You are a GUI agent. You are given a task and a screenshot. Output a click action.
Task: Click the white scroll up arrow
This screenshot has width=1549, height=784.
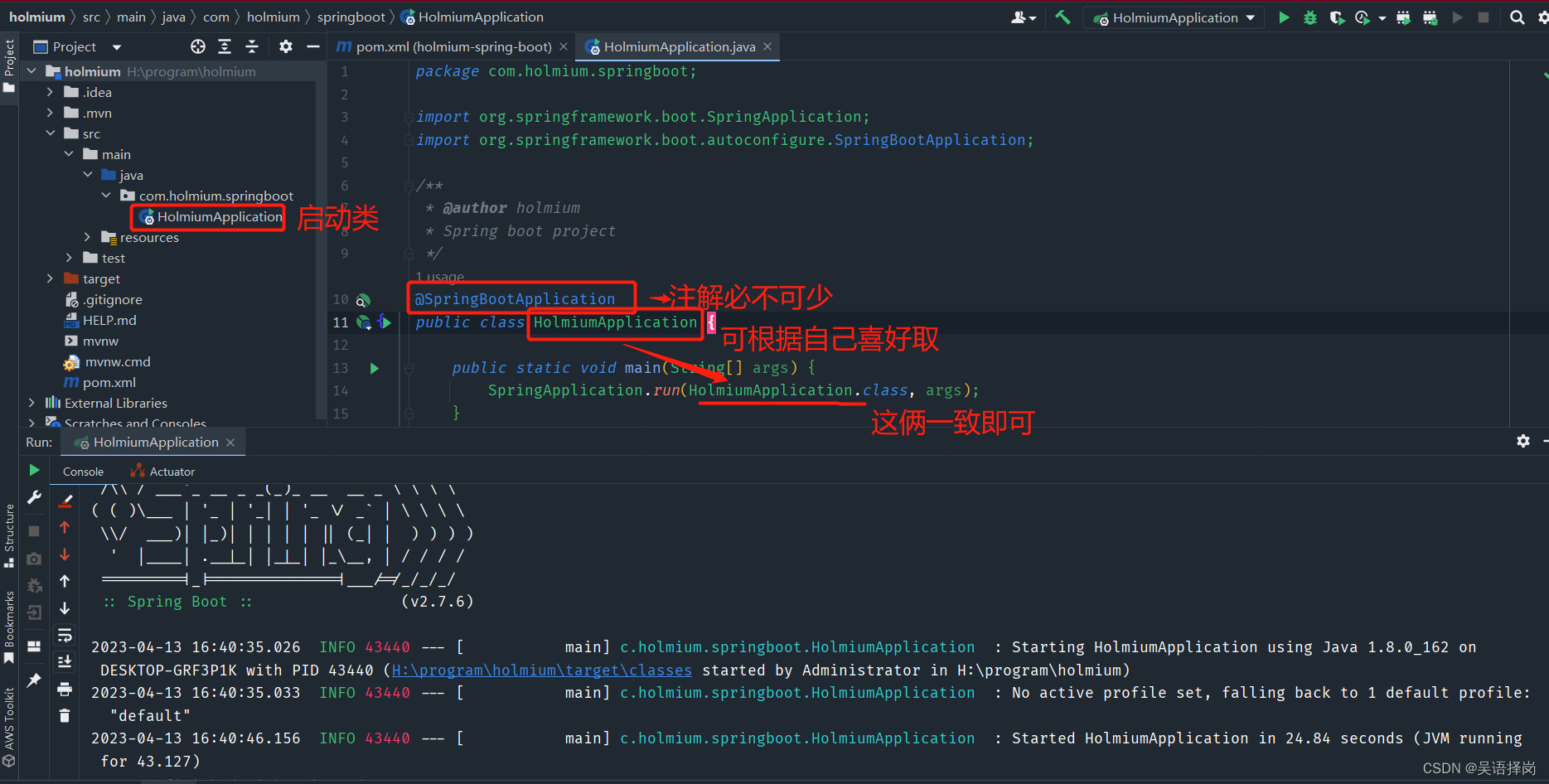click(x=65, y=581)
